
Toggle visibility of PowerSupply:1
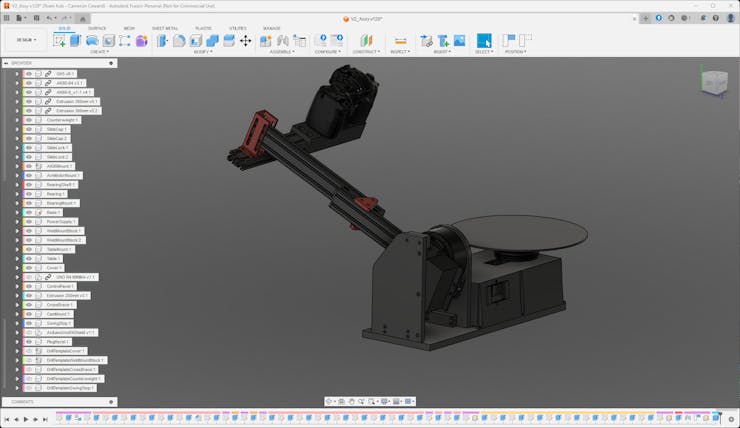[29, 222]
